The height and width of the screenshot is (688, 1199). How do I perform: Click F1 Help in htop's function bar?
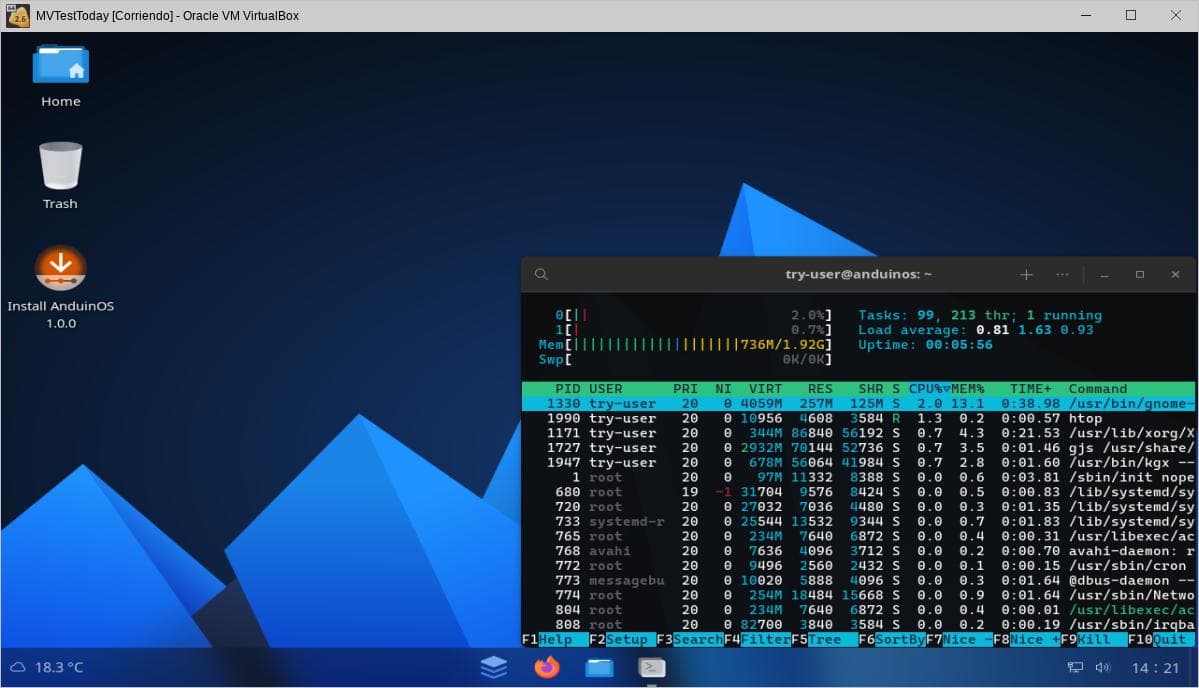tap(555, 639)
